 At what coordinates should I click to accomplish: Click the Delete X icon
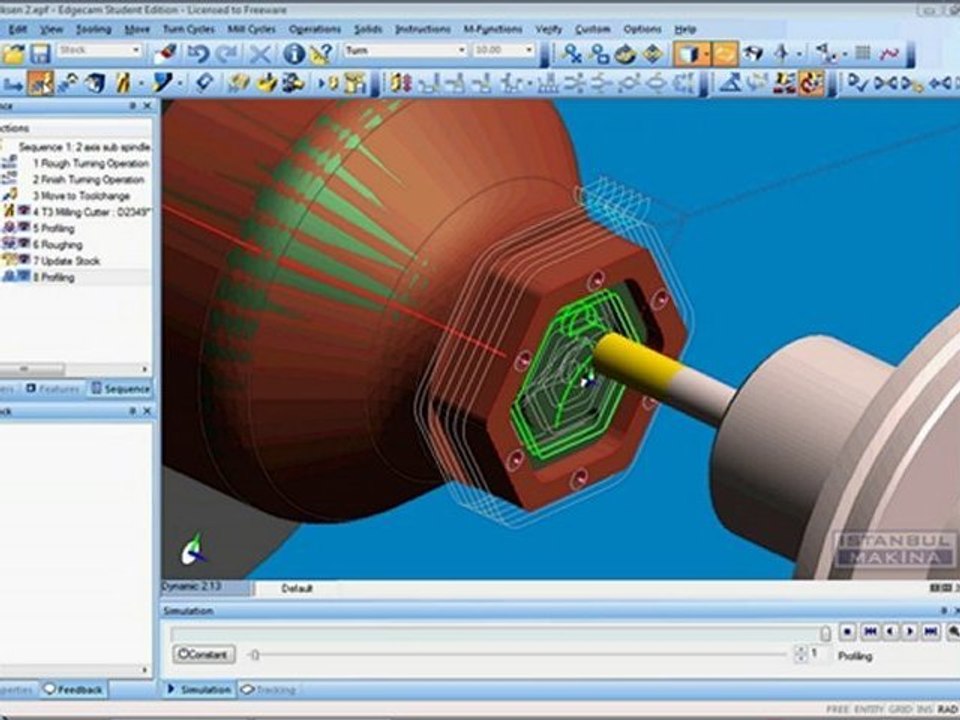point(260,54)
